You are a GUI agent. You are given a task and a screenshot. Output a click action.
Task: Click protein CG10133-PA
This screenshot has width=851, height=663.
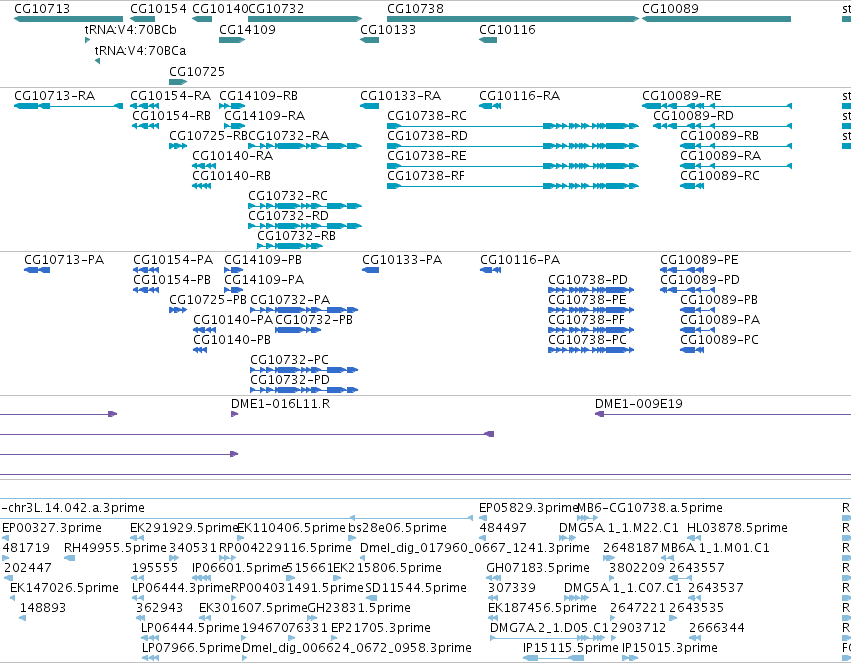[402, 260]
